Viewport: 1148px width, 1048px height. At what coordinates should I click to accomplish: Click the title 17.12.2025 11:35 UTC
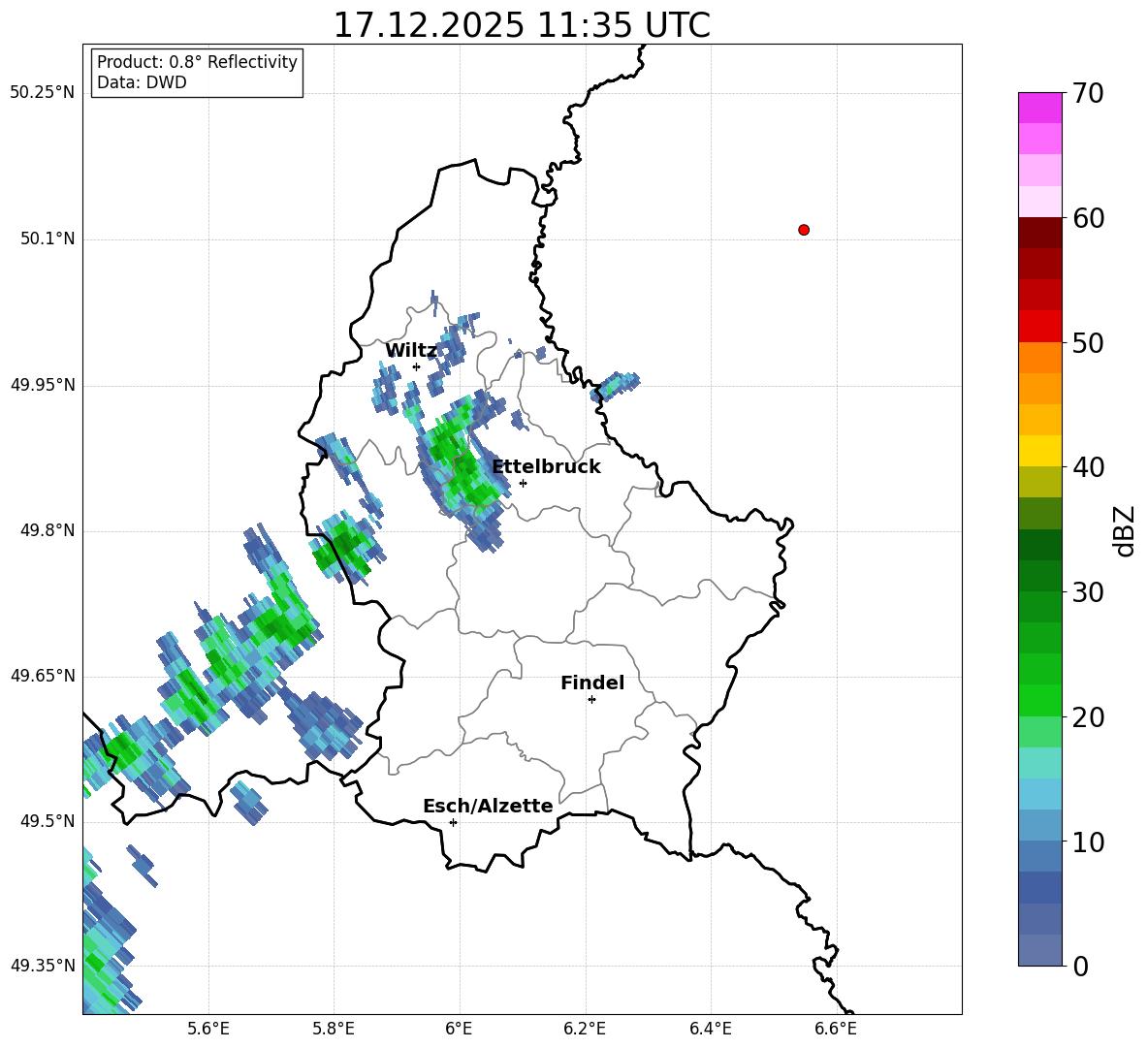click(x=522, y=25)
